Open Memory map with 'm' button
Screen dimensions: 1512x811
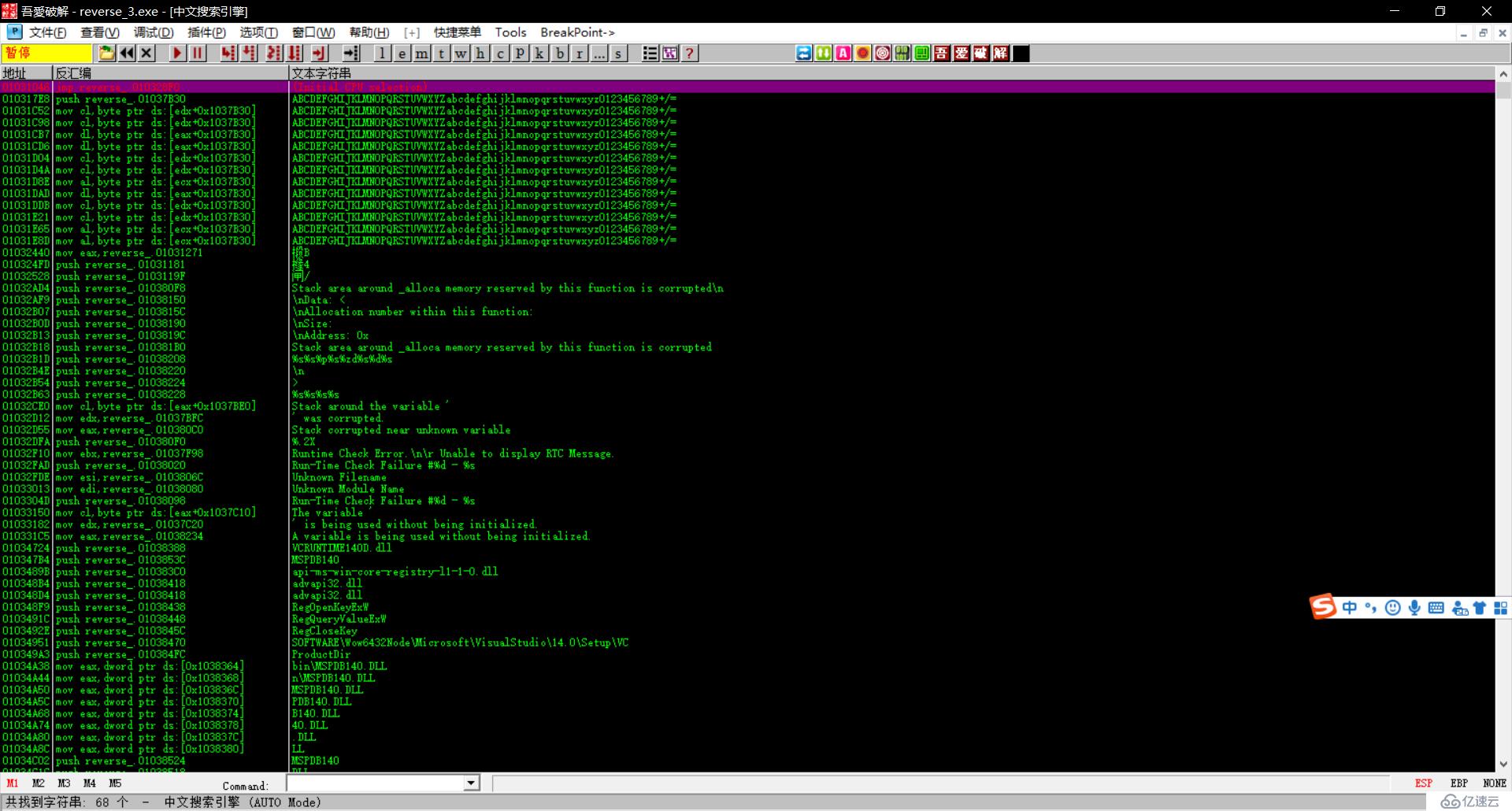click(422, 53)
